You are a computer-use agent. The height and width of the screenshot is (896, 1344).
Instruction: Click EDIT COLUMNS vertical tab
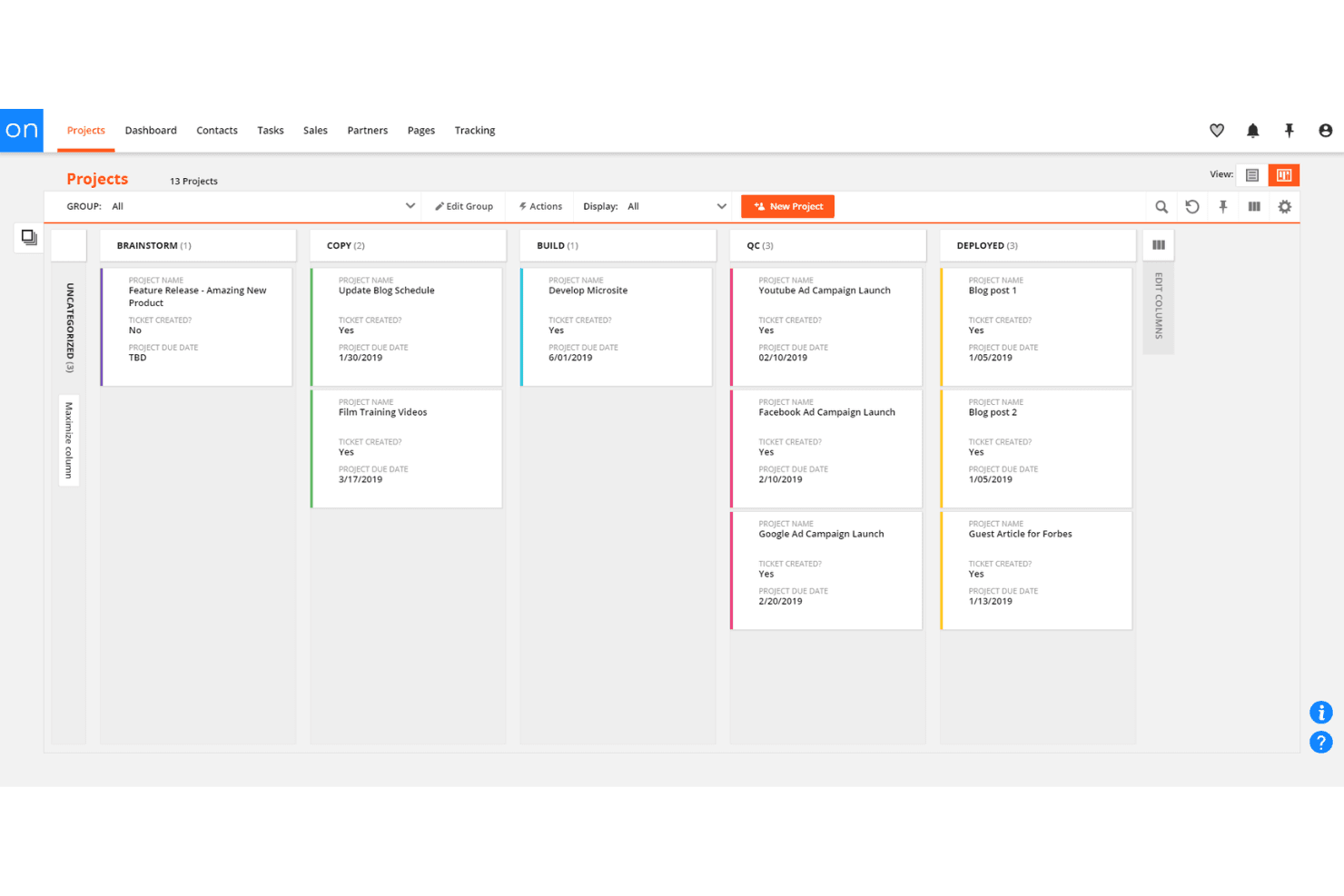point(1159,307)
